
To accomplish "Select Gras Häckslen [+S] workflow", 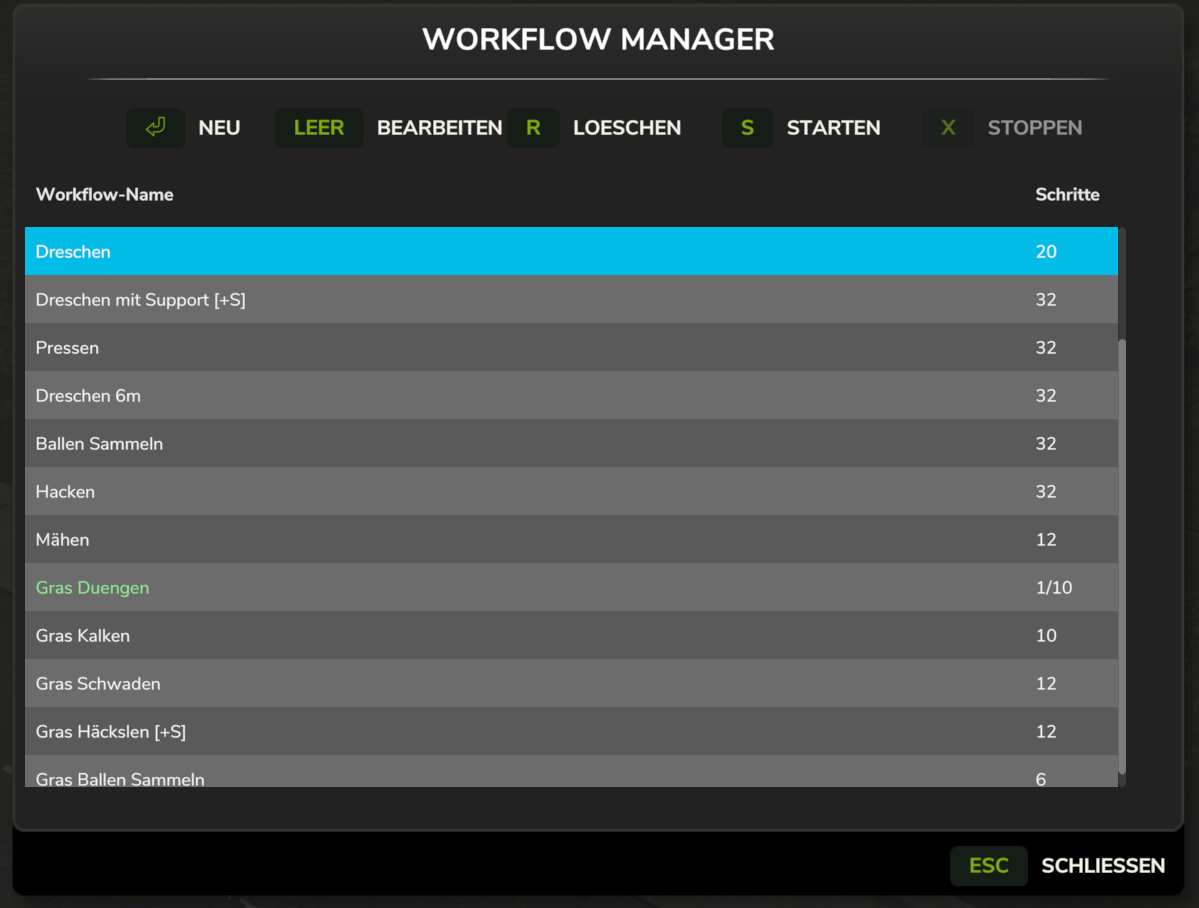I will [x=571, y=732].
